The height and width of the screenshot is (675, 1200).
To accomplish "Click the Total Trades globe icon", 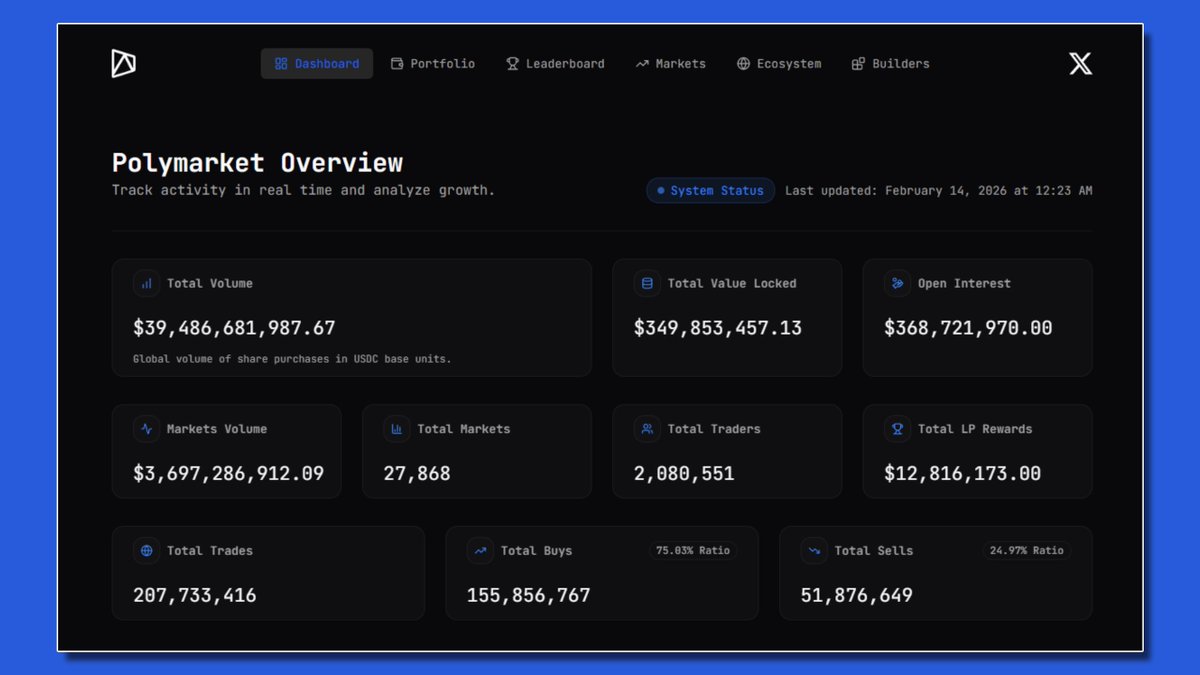I will coord(147,551).
